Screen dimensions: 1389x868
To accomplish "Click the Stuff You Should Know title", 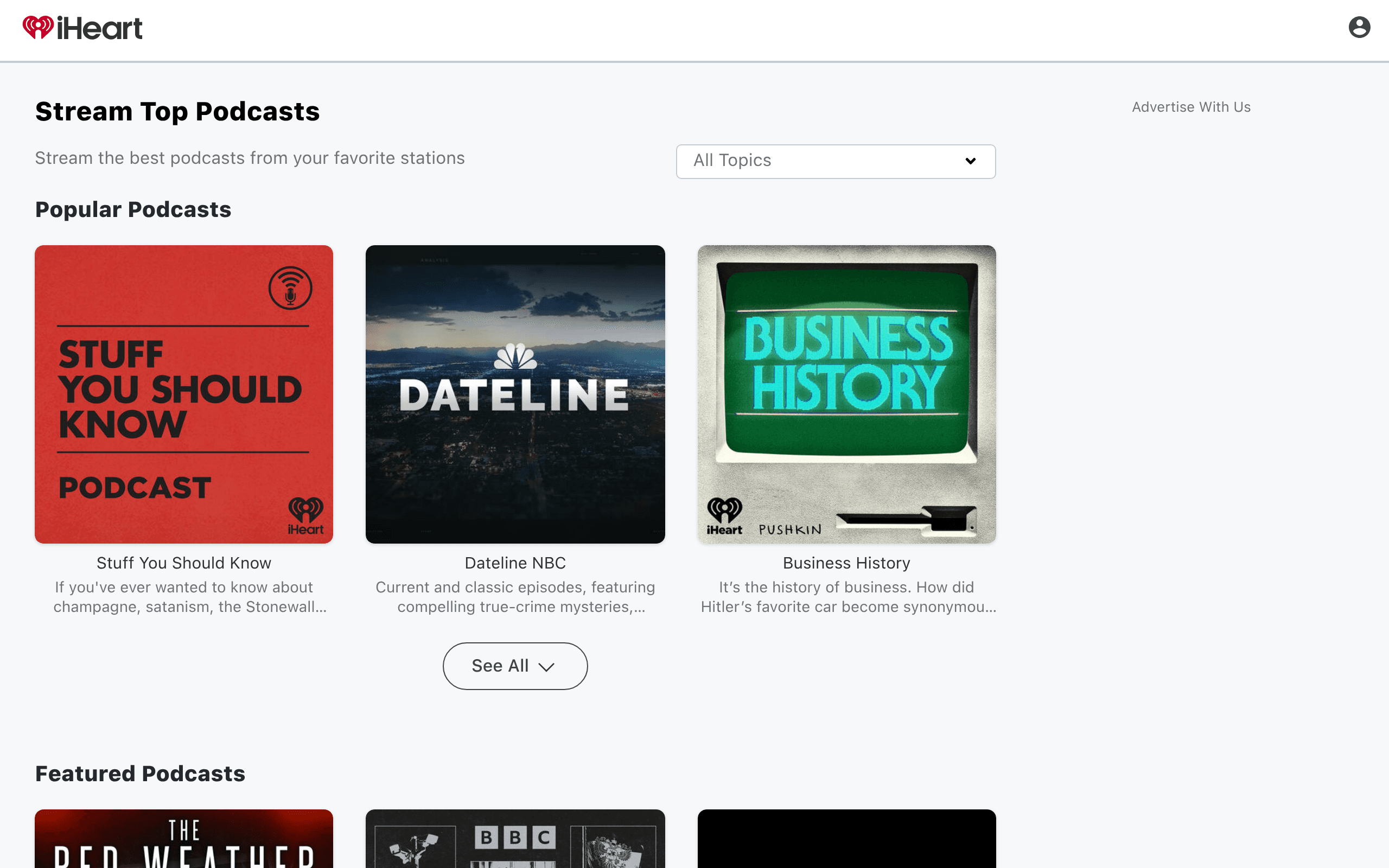I will click(x=184, y=563).
